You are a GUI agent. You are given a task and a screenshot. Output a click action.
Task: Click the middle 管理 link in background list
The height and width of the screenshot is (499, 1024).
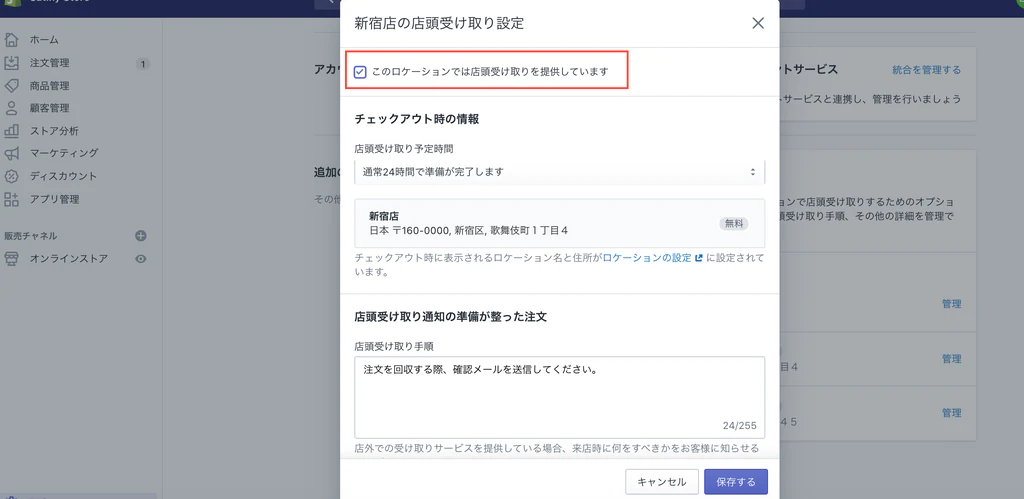tap(951, 359)
